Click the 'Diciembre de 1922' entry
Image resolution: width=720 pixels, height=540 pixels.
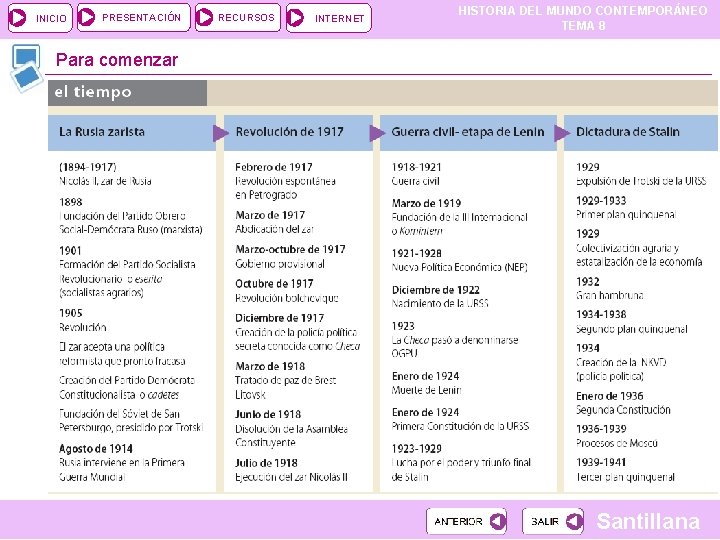click(436, 290)
